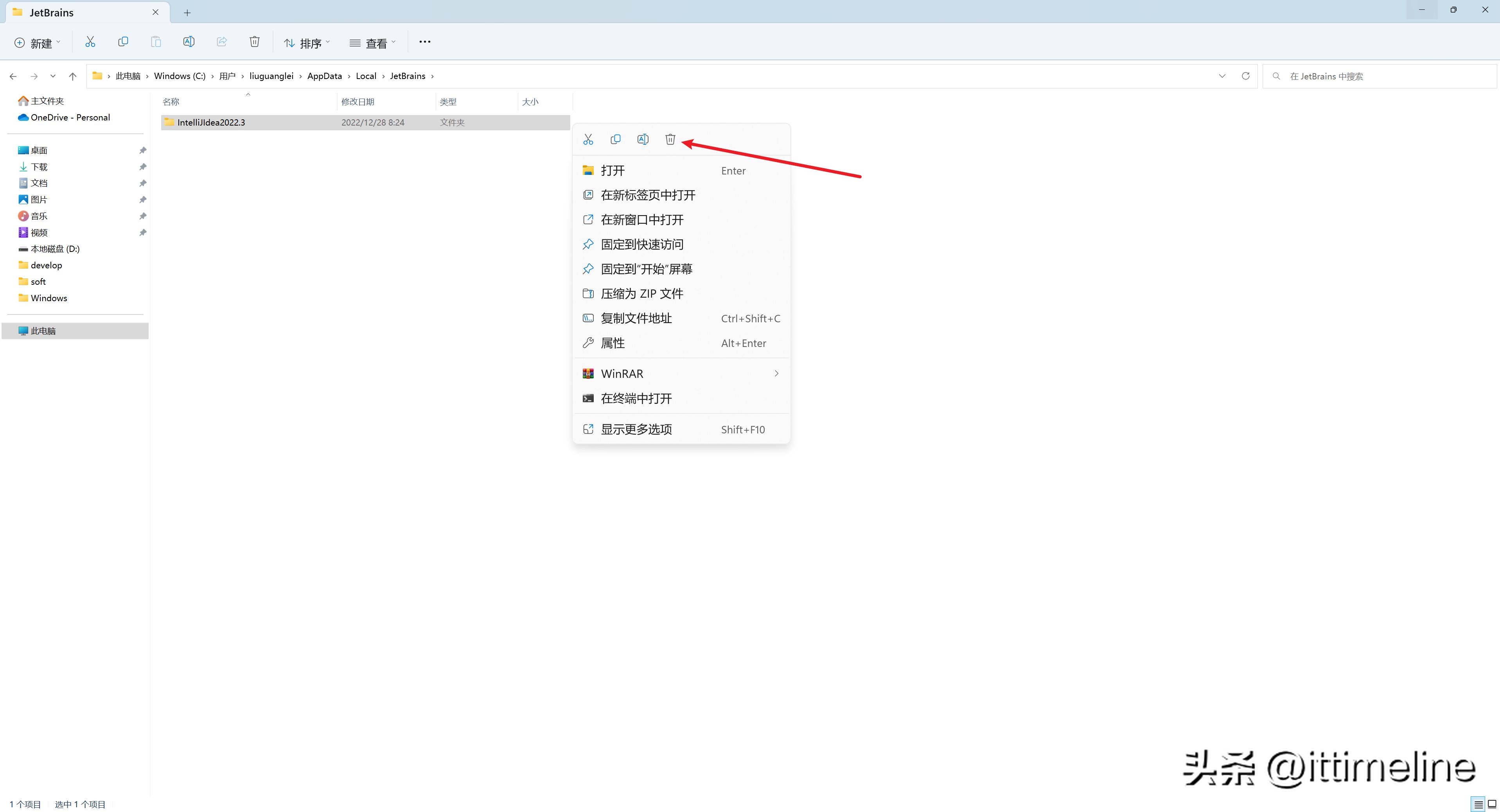The width and height of the screenshot is (1500, 812).
Task: Choose 在终端中打开 menu entry
Action: 681,399
